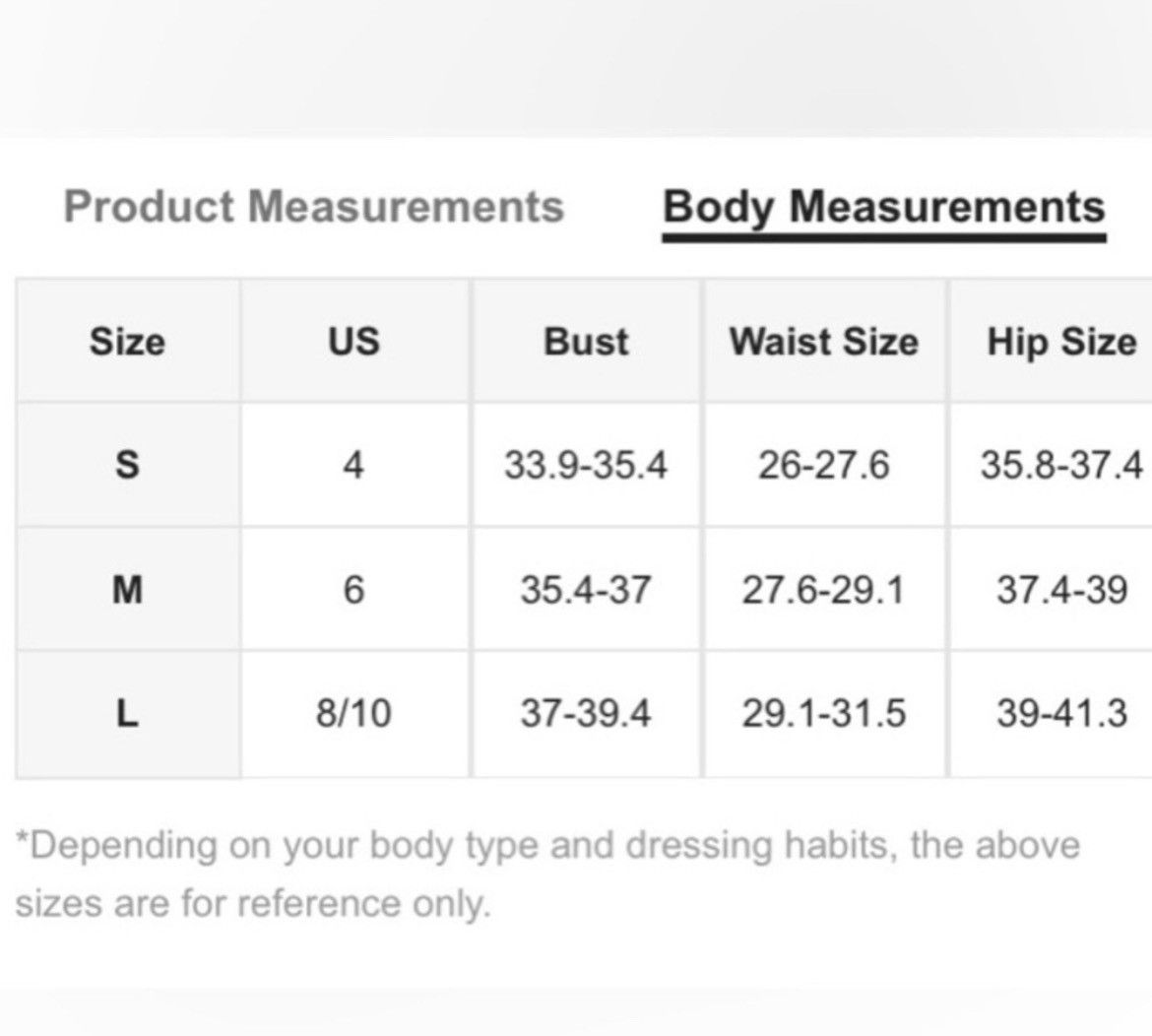Click the Size column header

[x=127, y=342]
